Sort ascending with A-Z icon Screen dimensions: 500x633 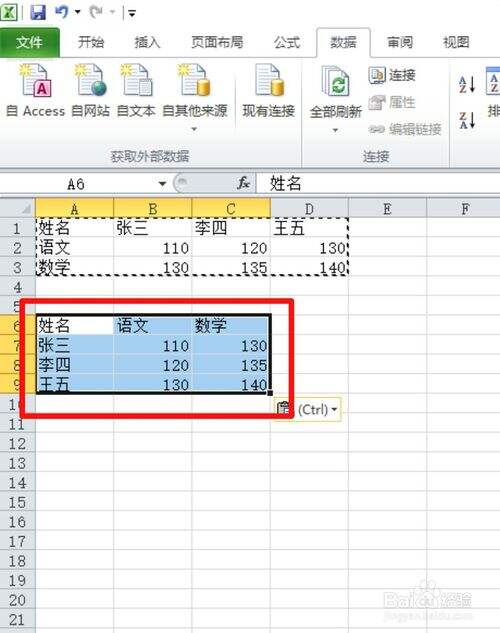pyautogui.click(x=467, y=85)
